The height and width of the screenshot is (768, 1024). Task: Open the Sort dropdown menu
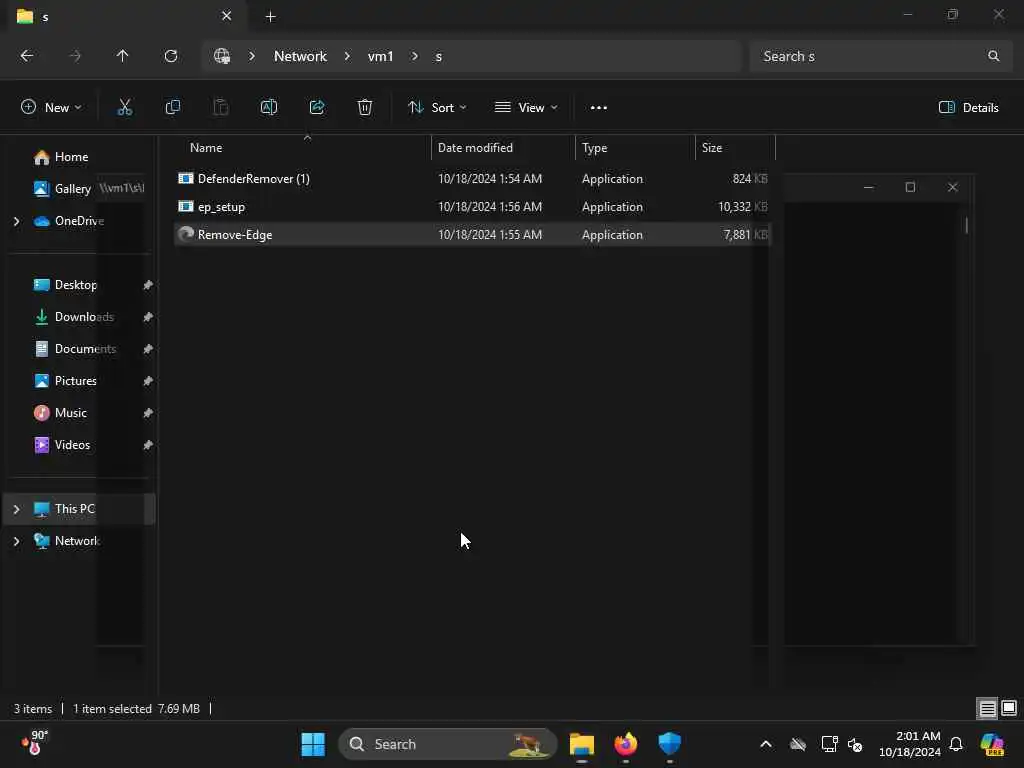pyautogui.click(x=437, y=108)
